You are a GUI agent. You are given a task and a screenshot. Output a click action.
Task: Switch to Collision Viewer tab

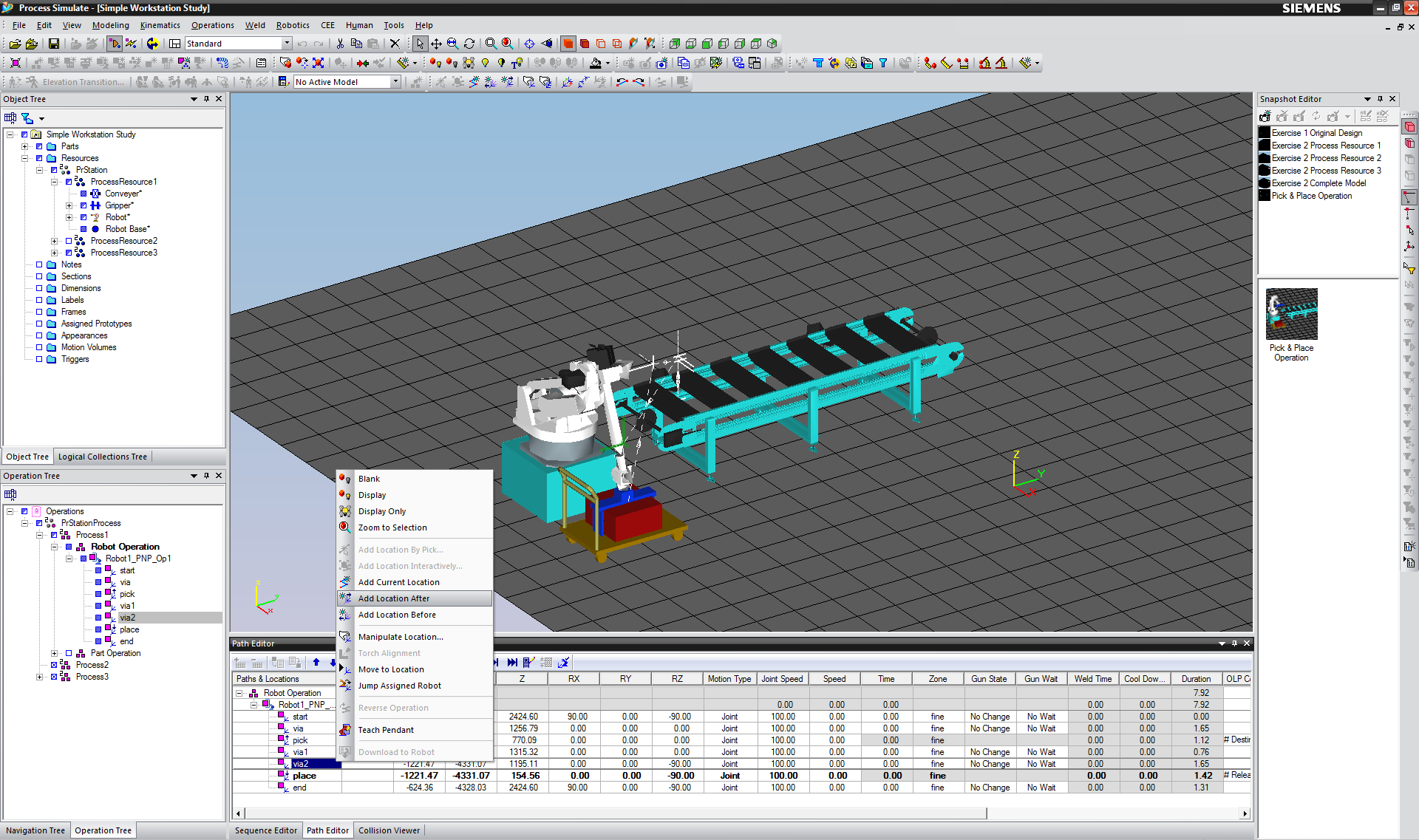coord(389,830)
